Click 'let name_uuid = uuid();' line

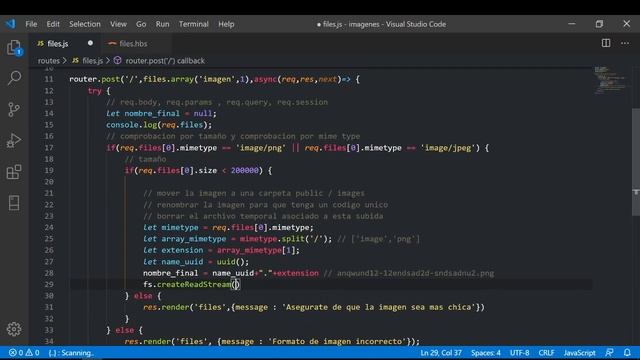click(196, 262)
